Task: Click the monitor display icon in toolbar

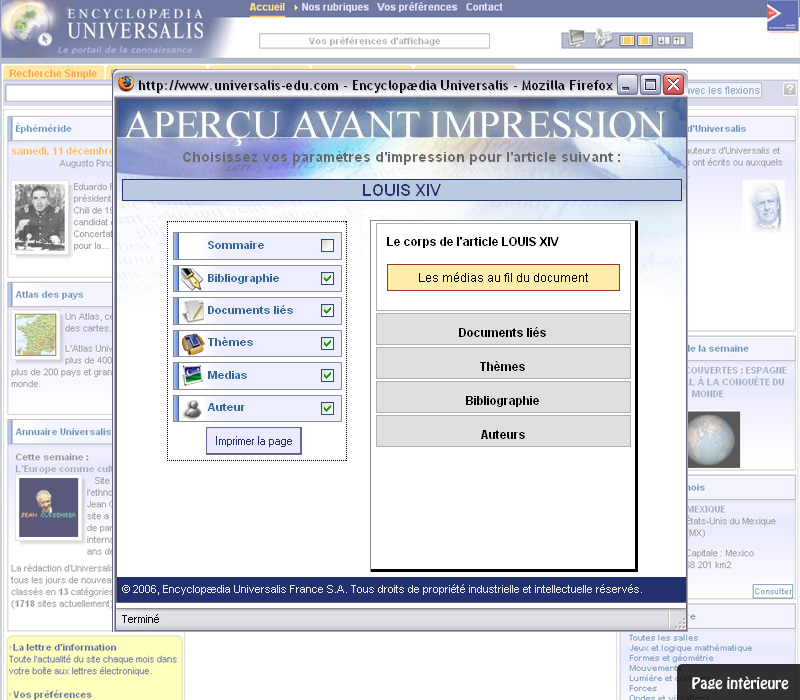Action: click(x=577, y=38)
